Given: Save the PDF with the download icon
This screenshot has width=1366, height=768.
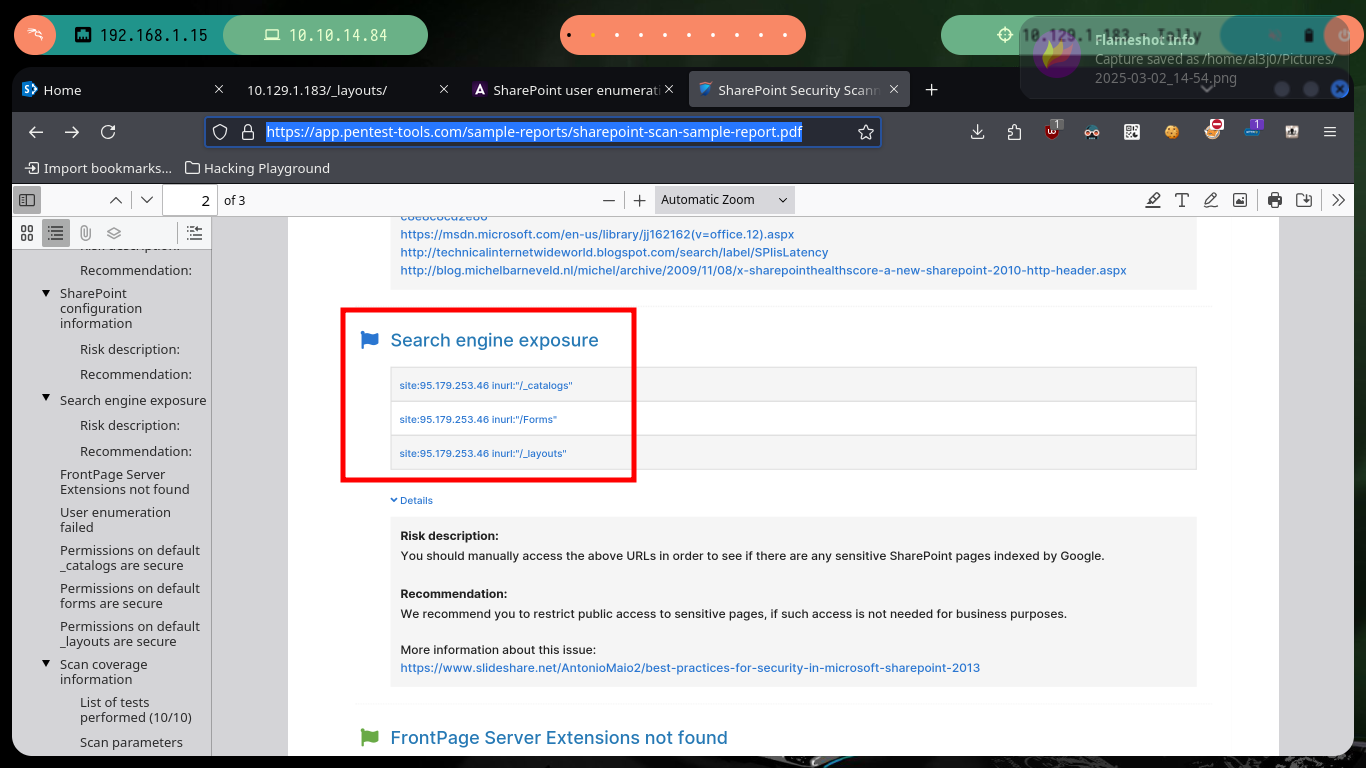Looking at the screenshot, I should (x=1304, y=200).
